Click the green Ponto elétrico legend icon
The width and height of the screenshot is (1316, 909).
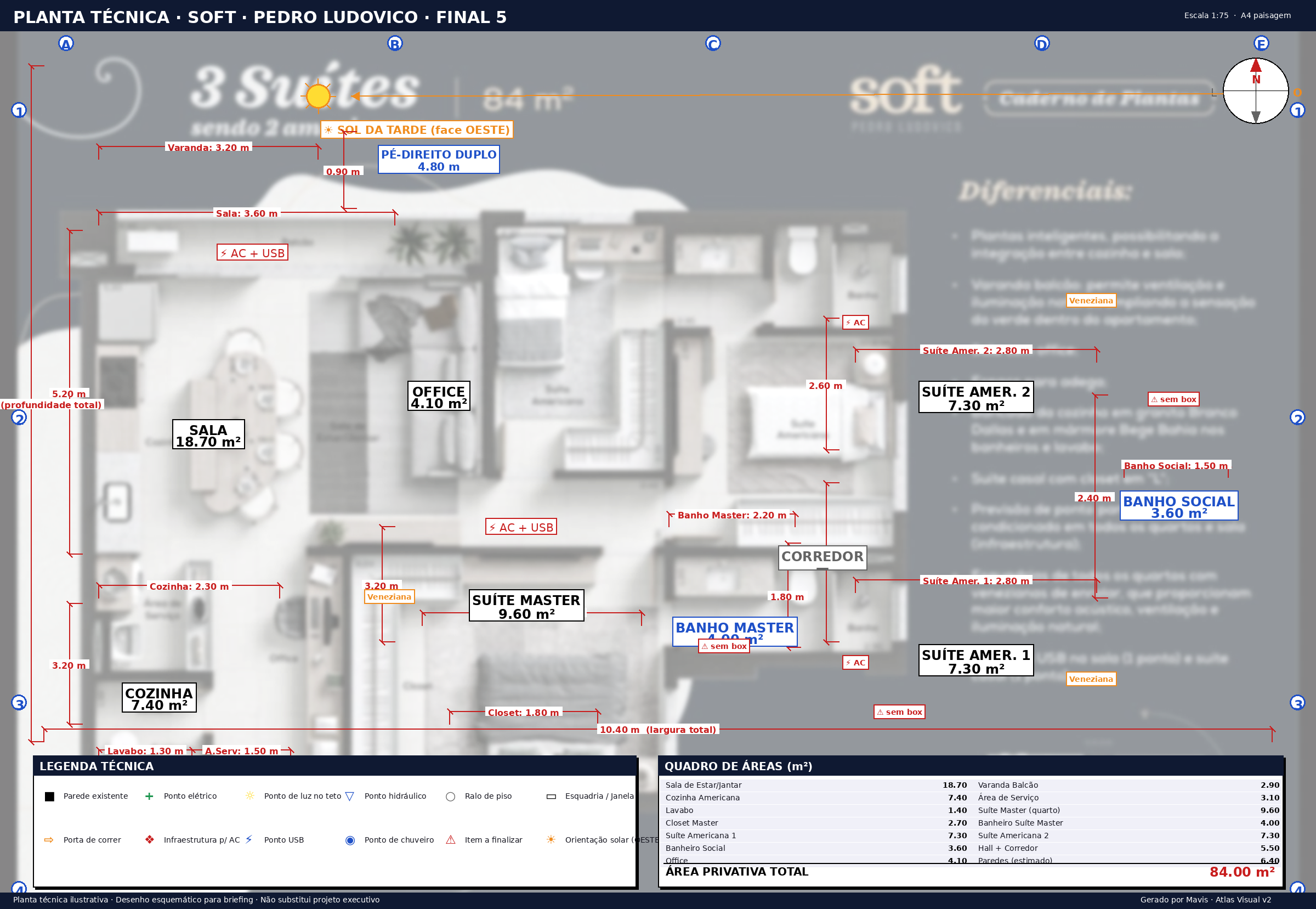point(149,795)
